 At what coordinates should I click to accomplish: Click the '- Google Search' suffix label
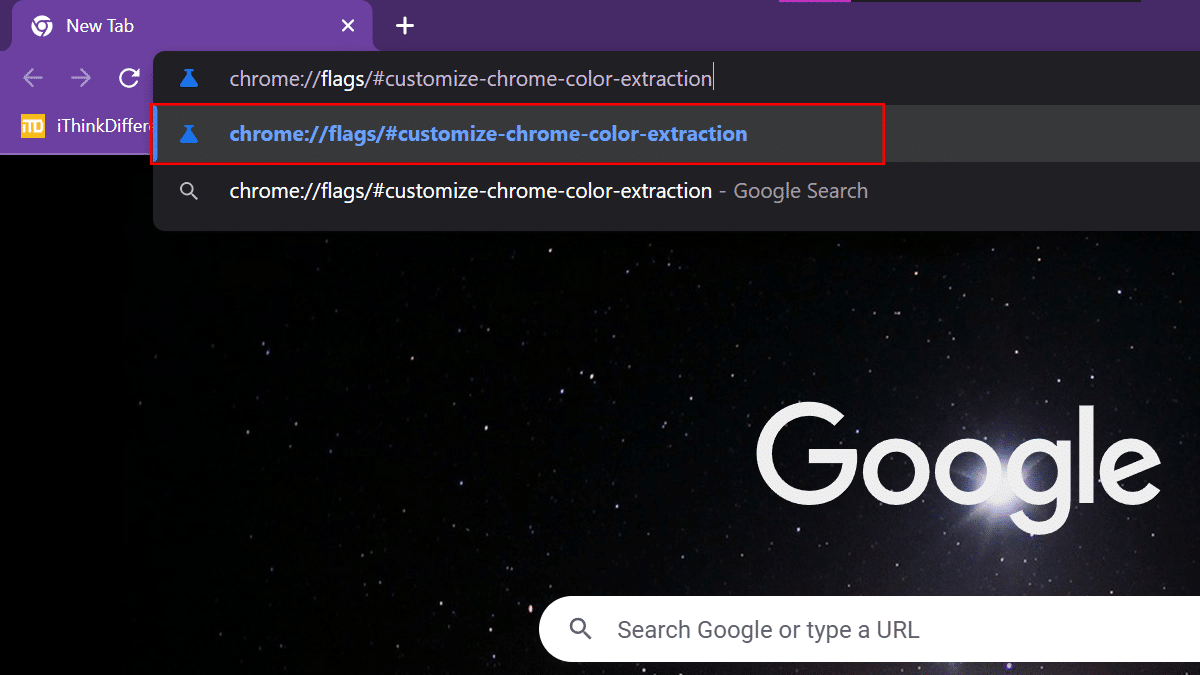[794, 191]
